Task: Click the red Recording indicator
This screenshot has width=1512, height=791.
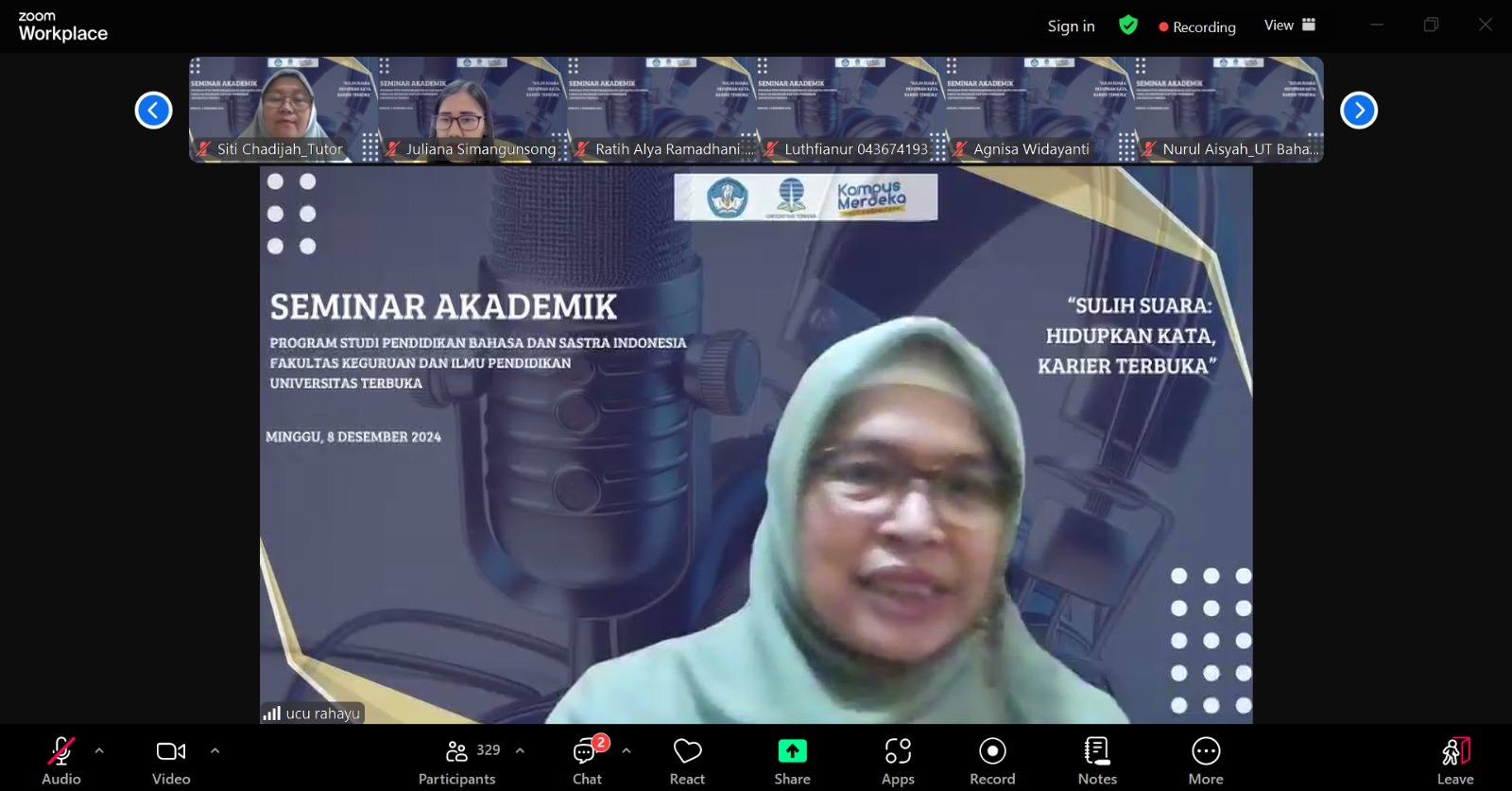Action: (1197, 27)
